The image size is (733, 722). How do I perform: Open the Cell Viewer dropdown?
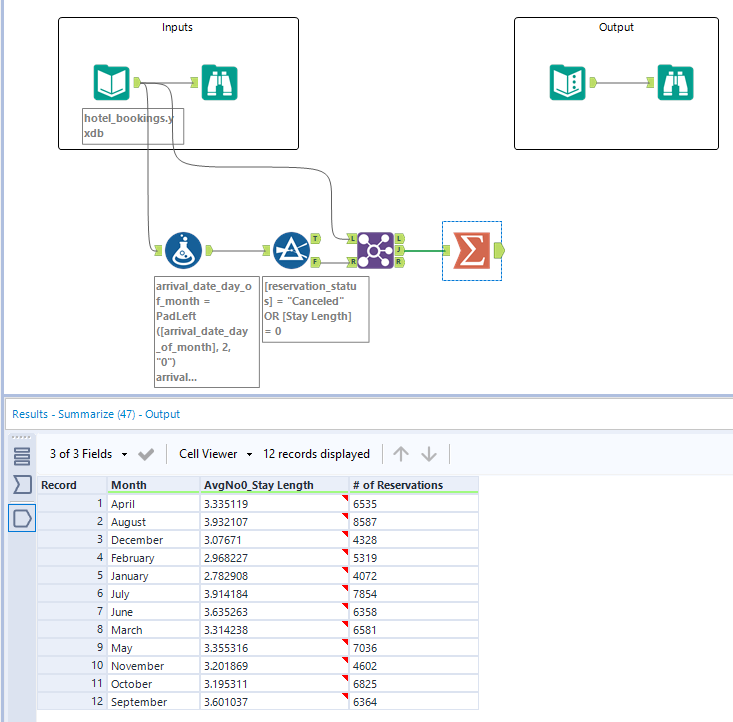click(x=216, y=454)
